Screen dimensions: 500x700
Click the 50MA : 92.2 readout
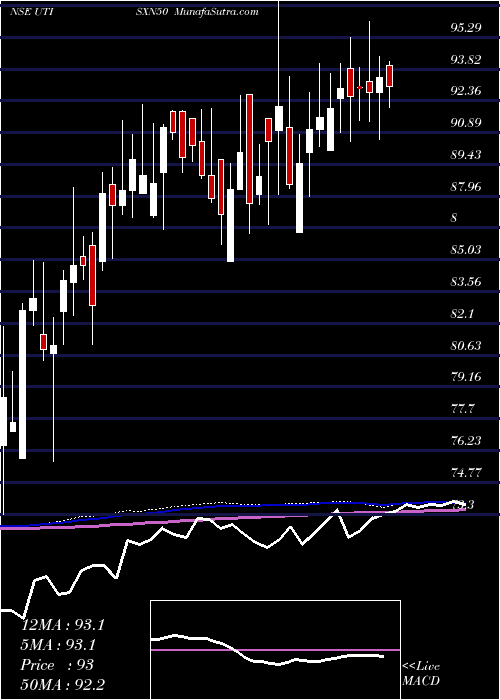coord(63,685)
